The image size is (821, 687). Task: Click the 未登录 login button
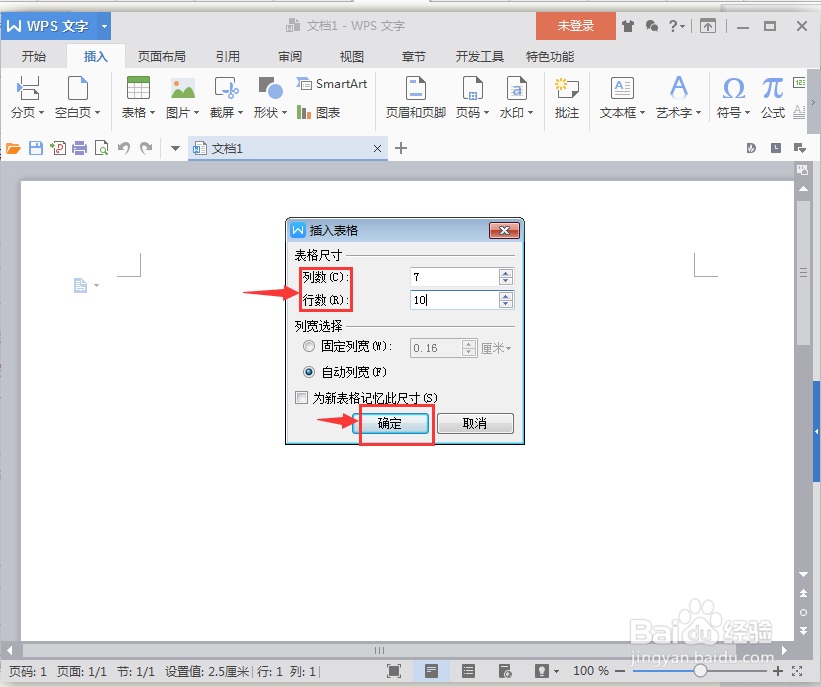pyautogui.click(x=575, y=26)
